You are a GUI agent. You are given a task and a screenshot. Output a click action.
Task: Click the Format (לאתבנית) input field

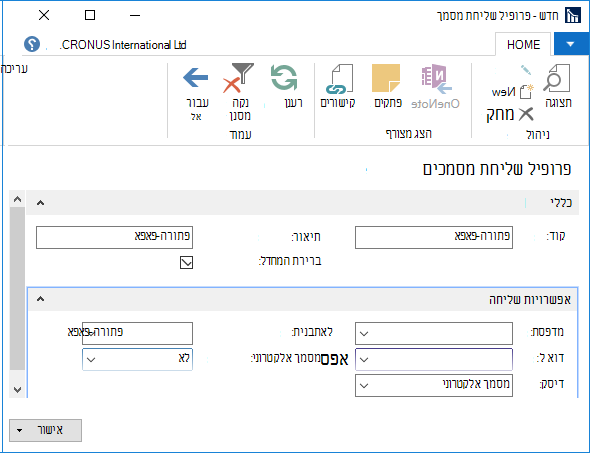[x=137, y=333]
